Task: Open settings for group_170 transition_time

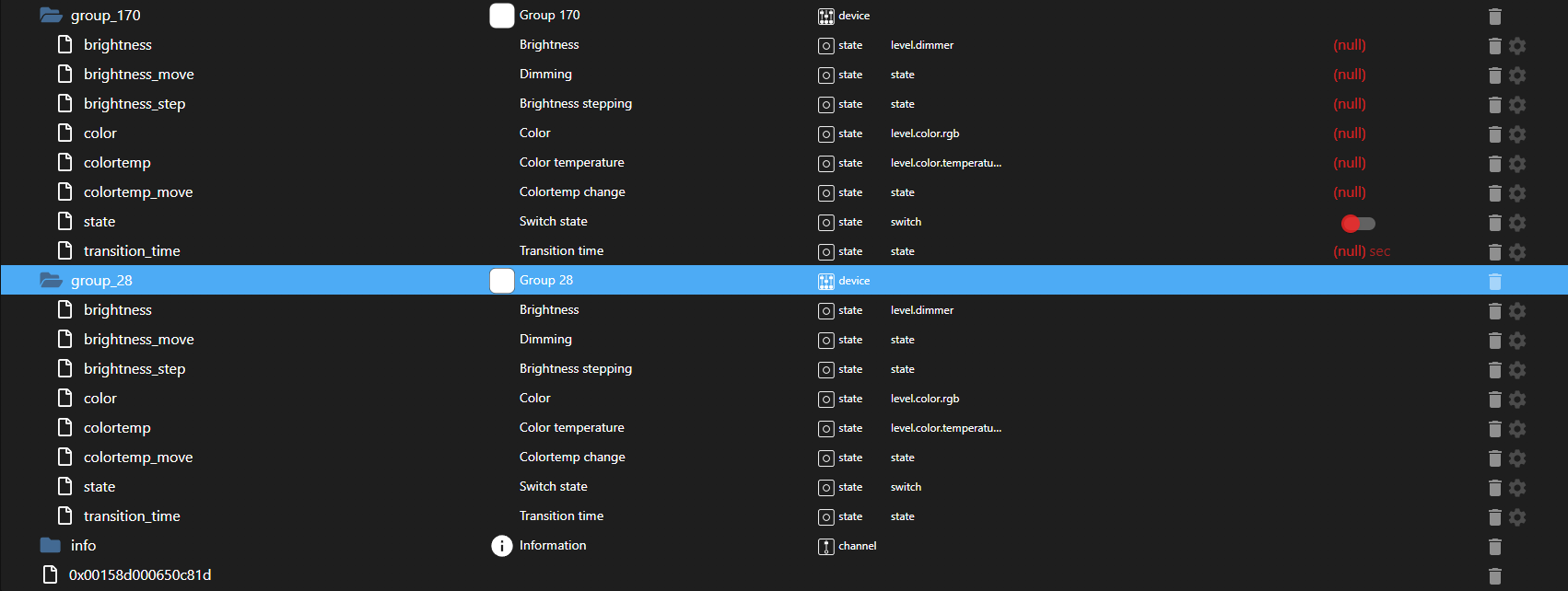Action: click(1517, 251)
